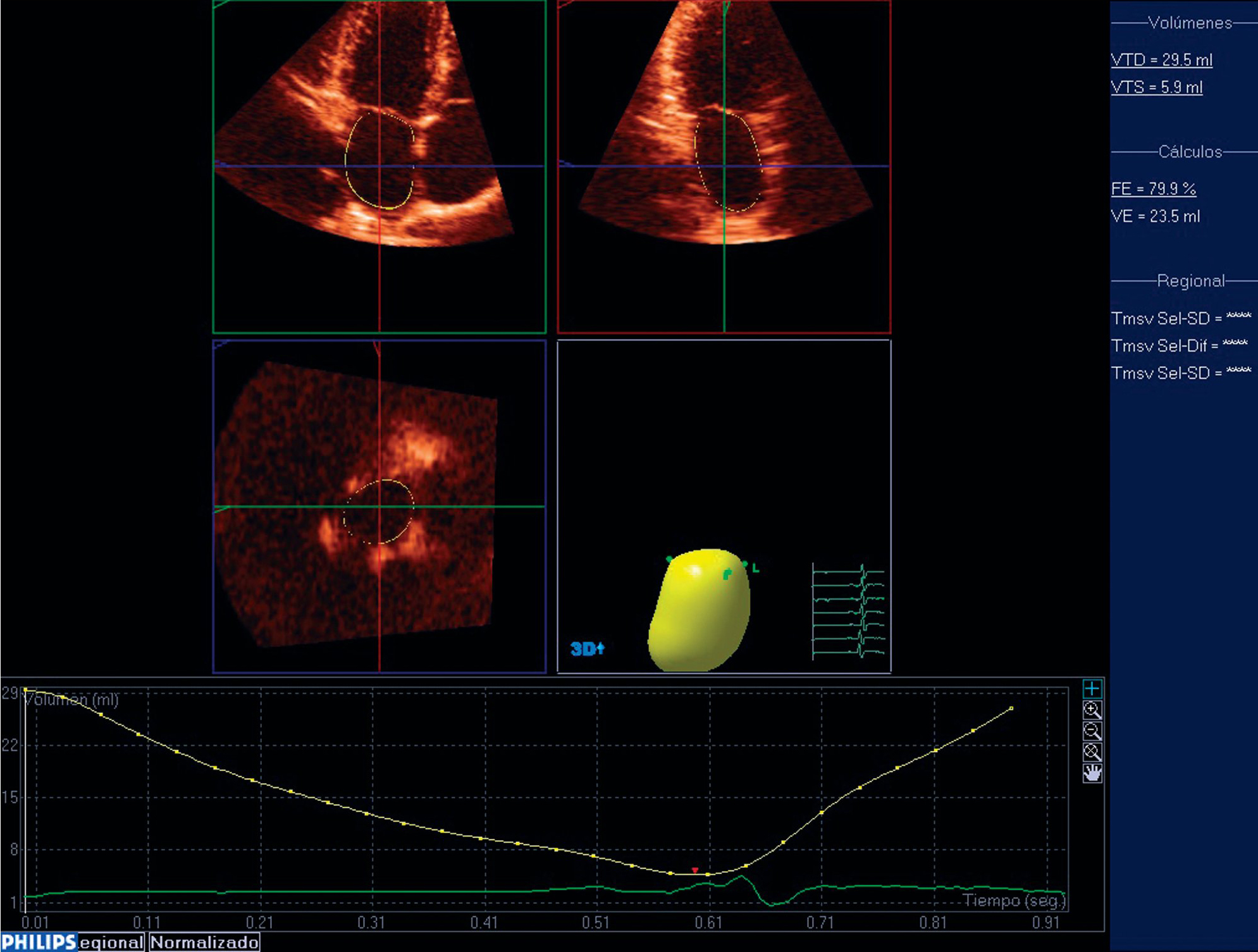This screenshot has height=952, width=1258.
Task: Click the red end-systole marker on curve
Action: tap(694, 870)
